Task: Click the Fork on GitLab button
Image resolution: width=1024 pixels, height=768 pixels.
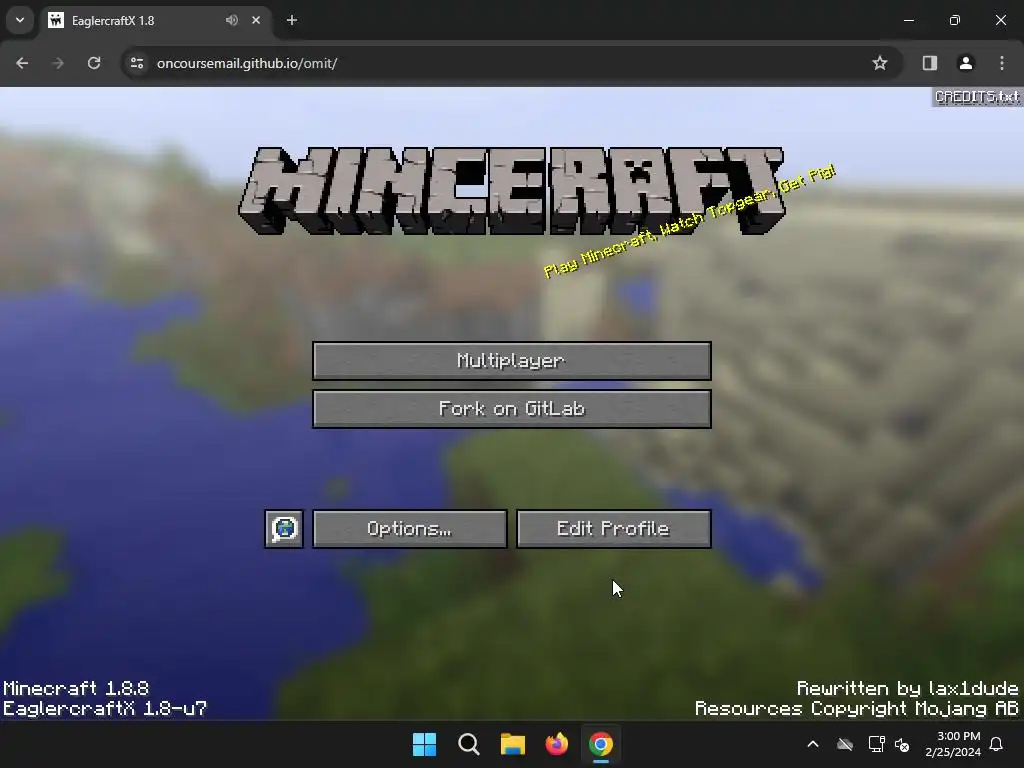Action: pyautogui.click(x=511, y=409)
